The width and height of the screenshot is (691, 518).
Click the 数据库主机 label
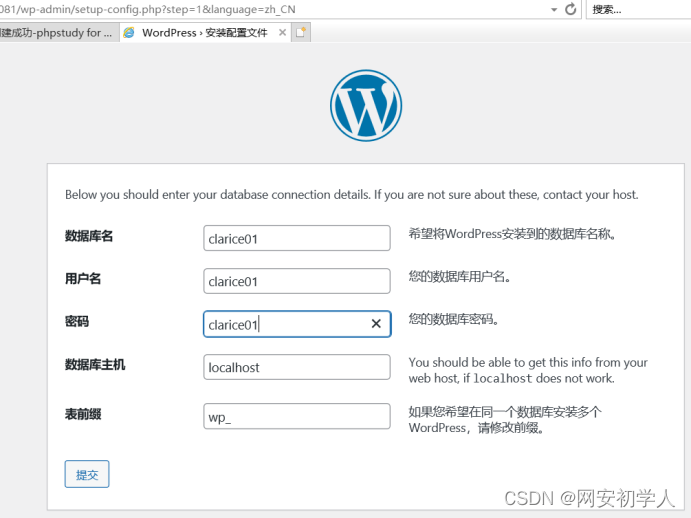(95, 365)
